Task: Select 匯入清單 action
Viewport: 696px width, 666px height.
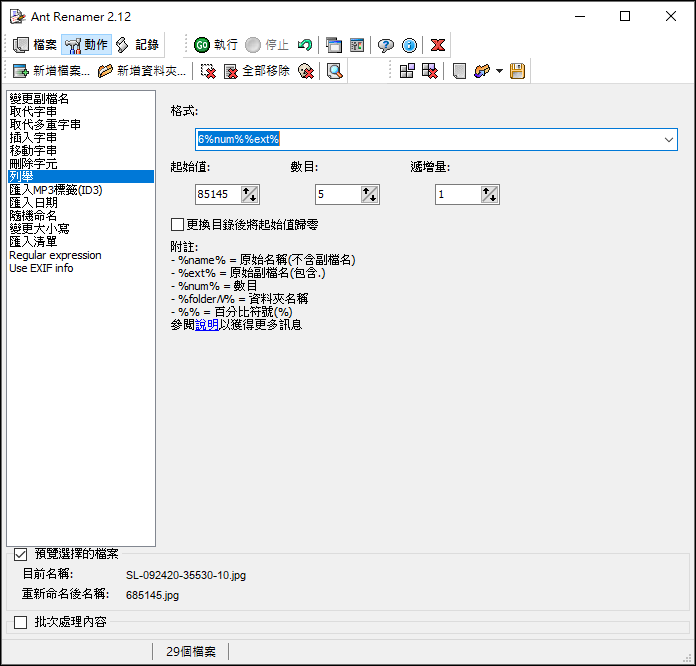Action: pyautogui.click(x=81, y=242)
